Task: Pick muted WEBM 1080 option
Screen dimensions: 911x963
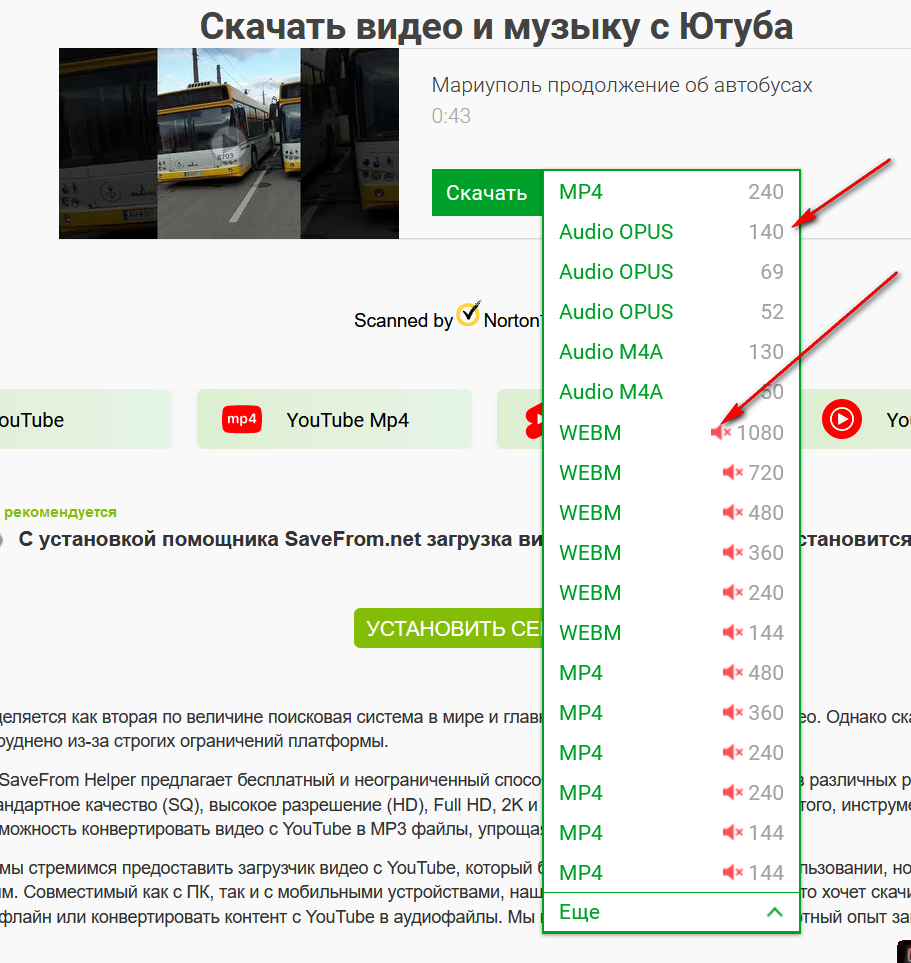Action: coord(671,432)
